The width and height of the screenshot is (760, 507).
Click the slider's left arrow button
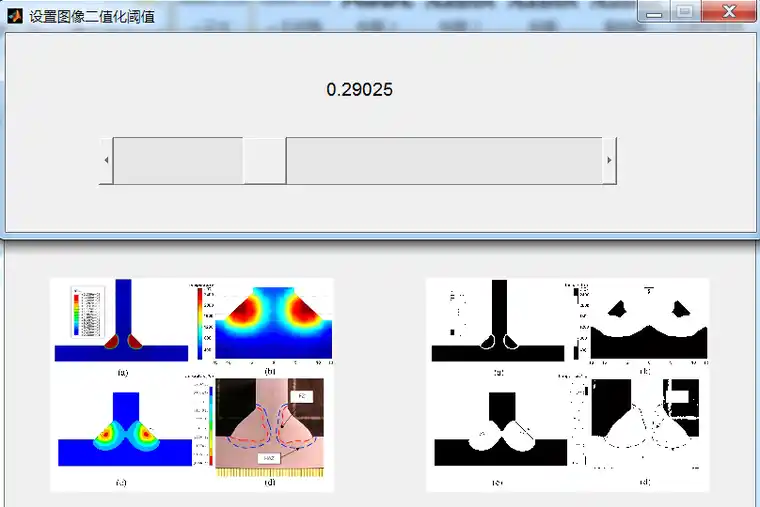pyautogui.click(x=106, y=160)
